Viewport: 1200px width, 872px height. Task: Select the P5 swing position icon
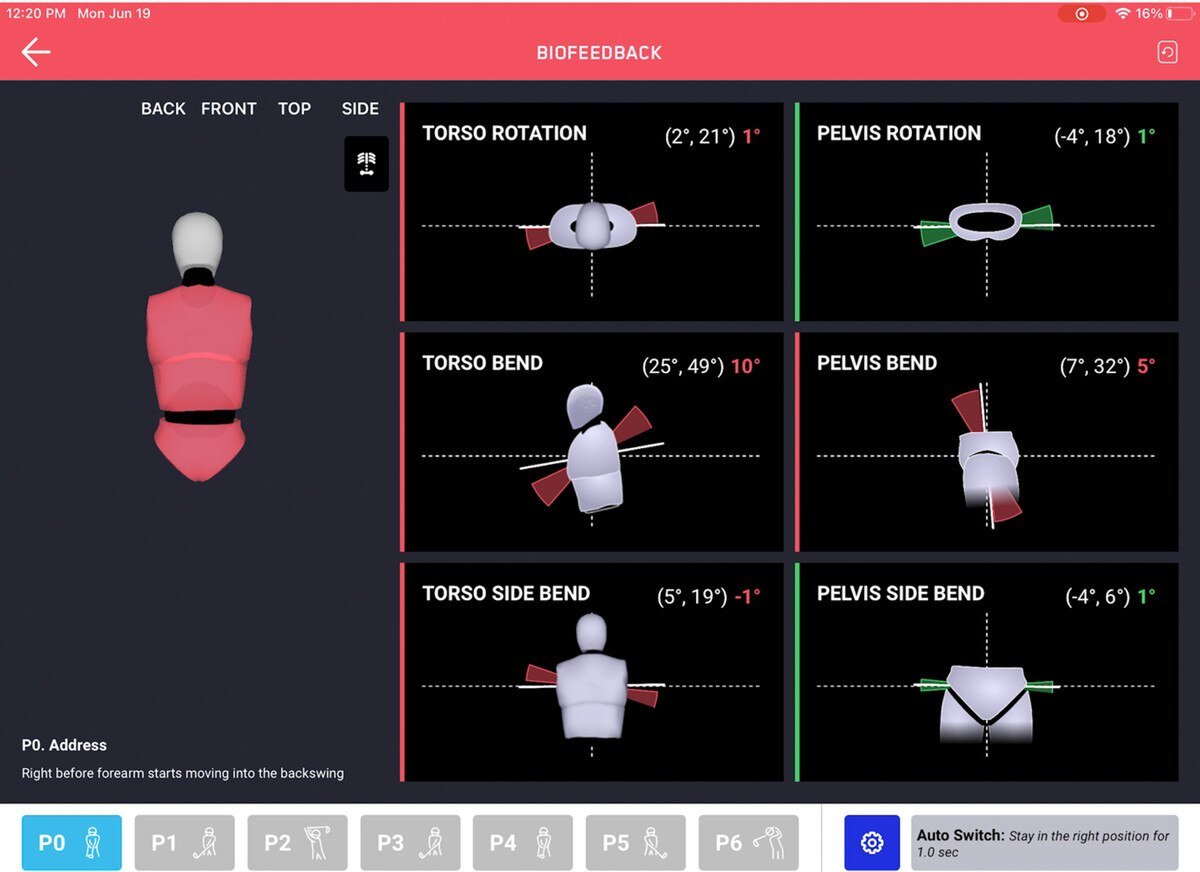pos(636,843)
